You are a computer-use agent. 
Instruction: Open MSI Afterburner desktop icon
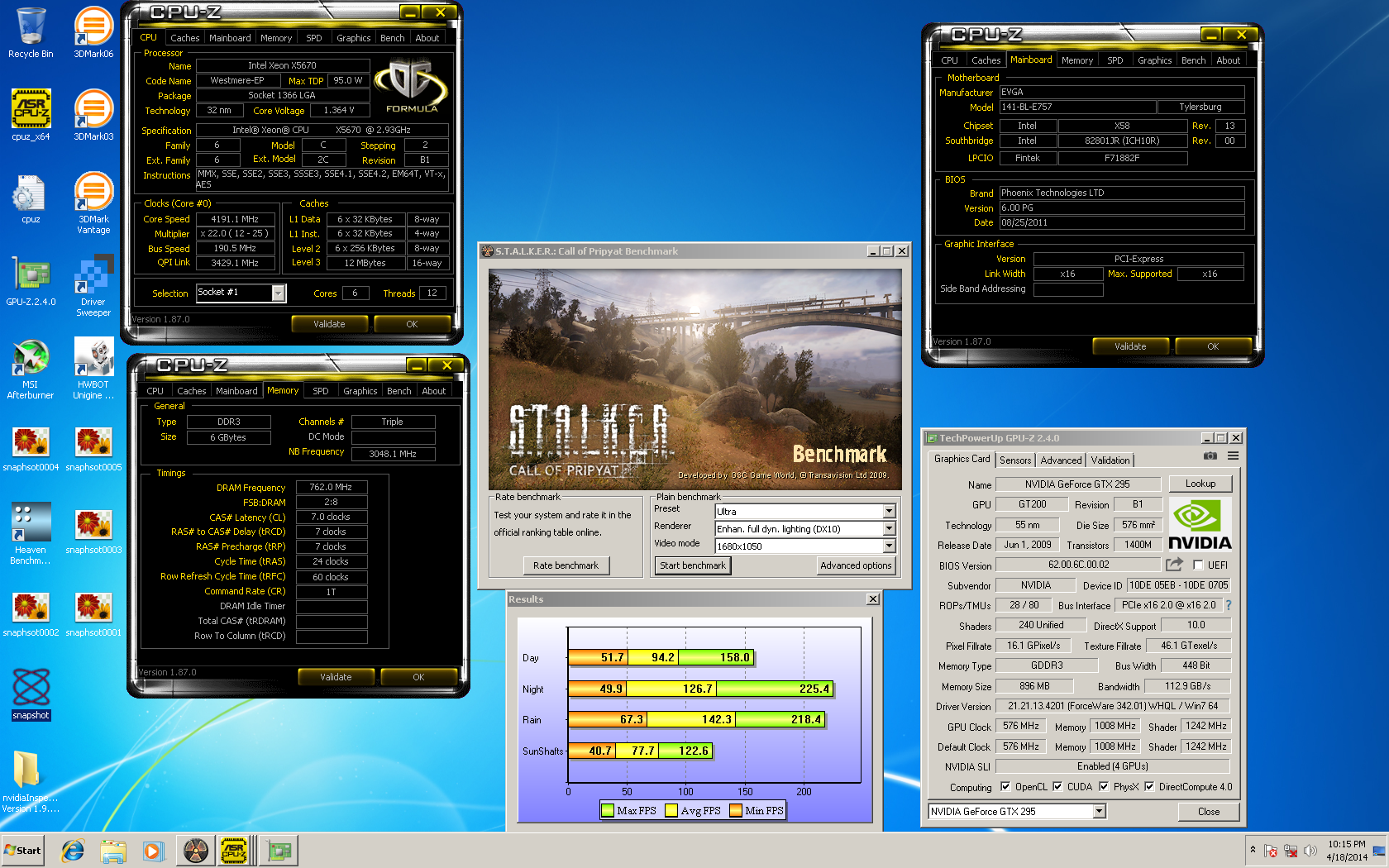[31, 369]
